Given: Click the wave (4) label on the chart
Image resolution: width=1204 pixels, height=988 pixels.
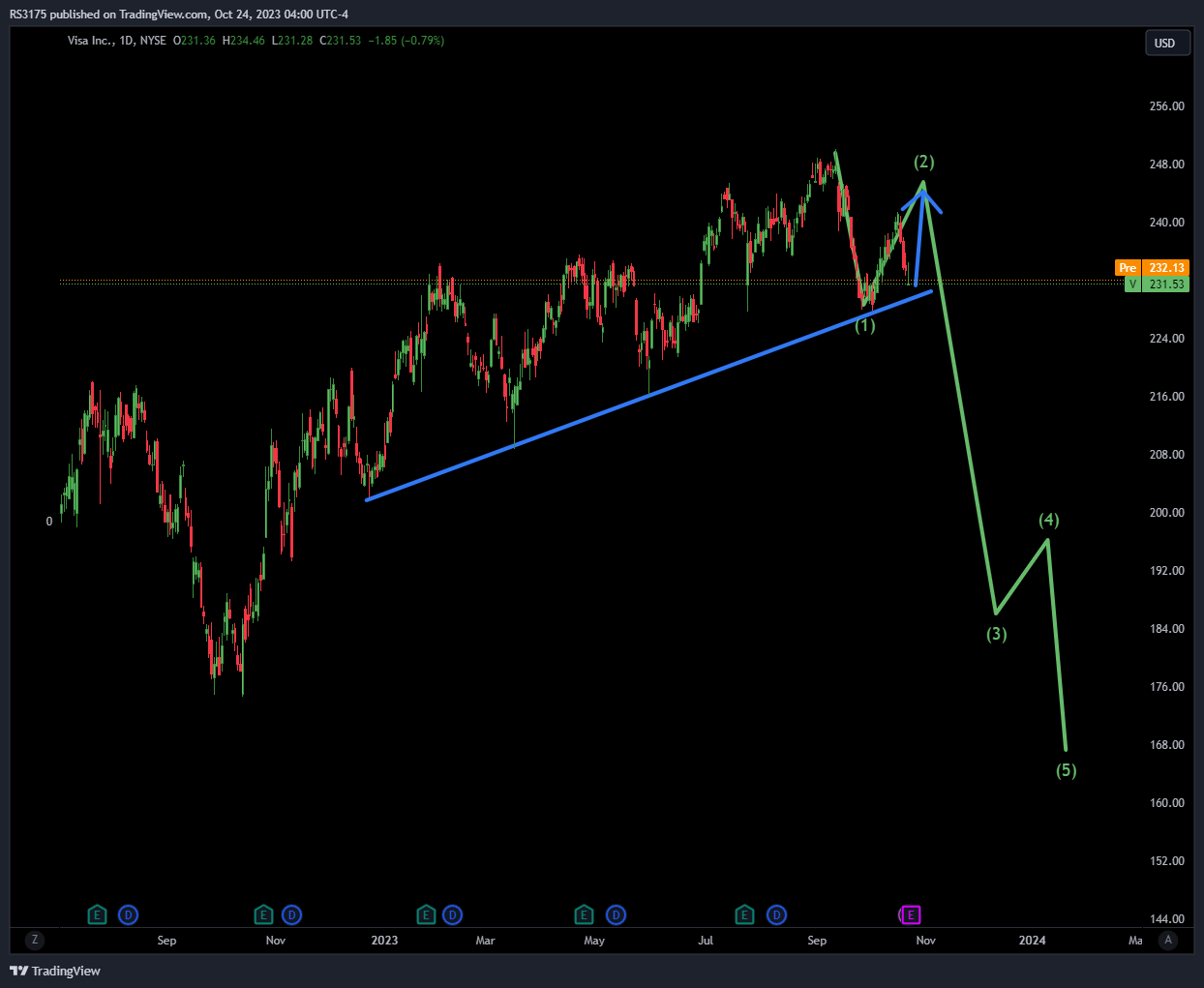Looking at the screenshot, I should tap(1049, 520).
